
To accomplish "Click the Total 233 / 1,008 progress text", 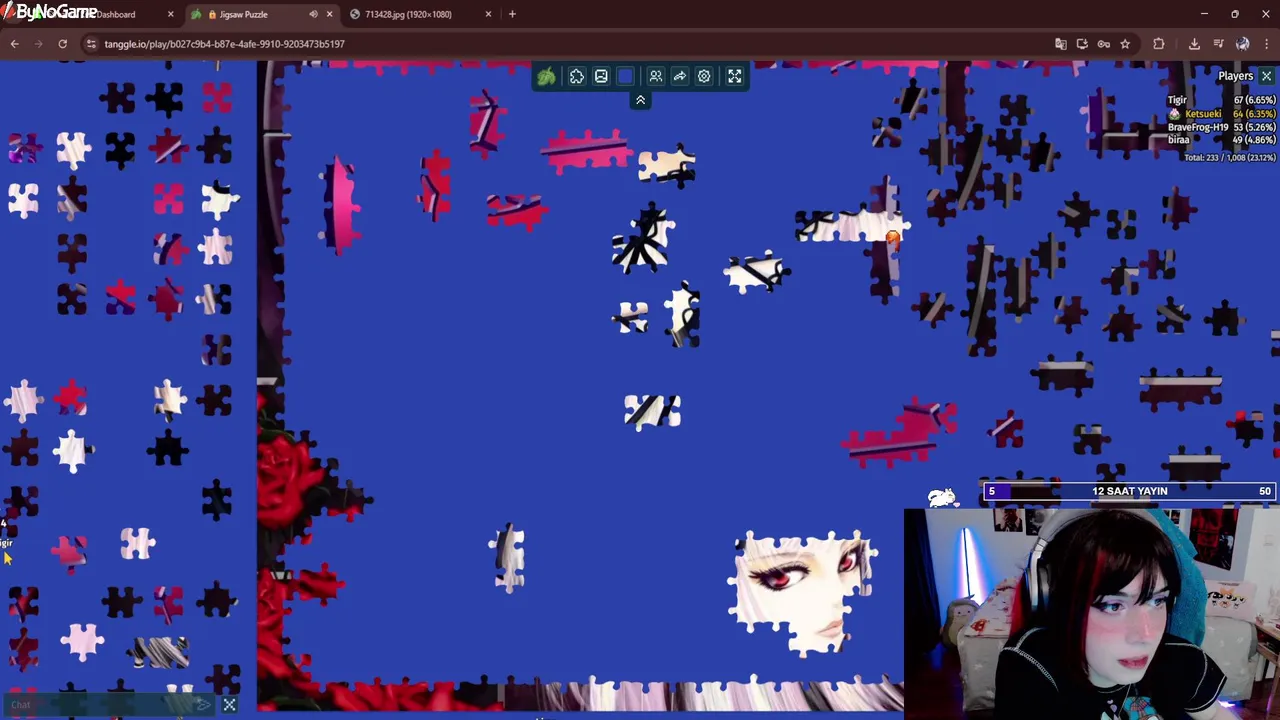I will [1229, 157].
